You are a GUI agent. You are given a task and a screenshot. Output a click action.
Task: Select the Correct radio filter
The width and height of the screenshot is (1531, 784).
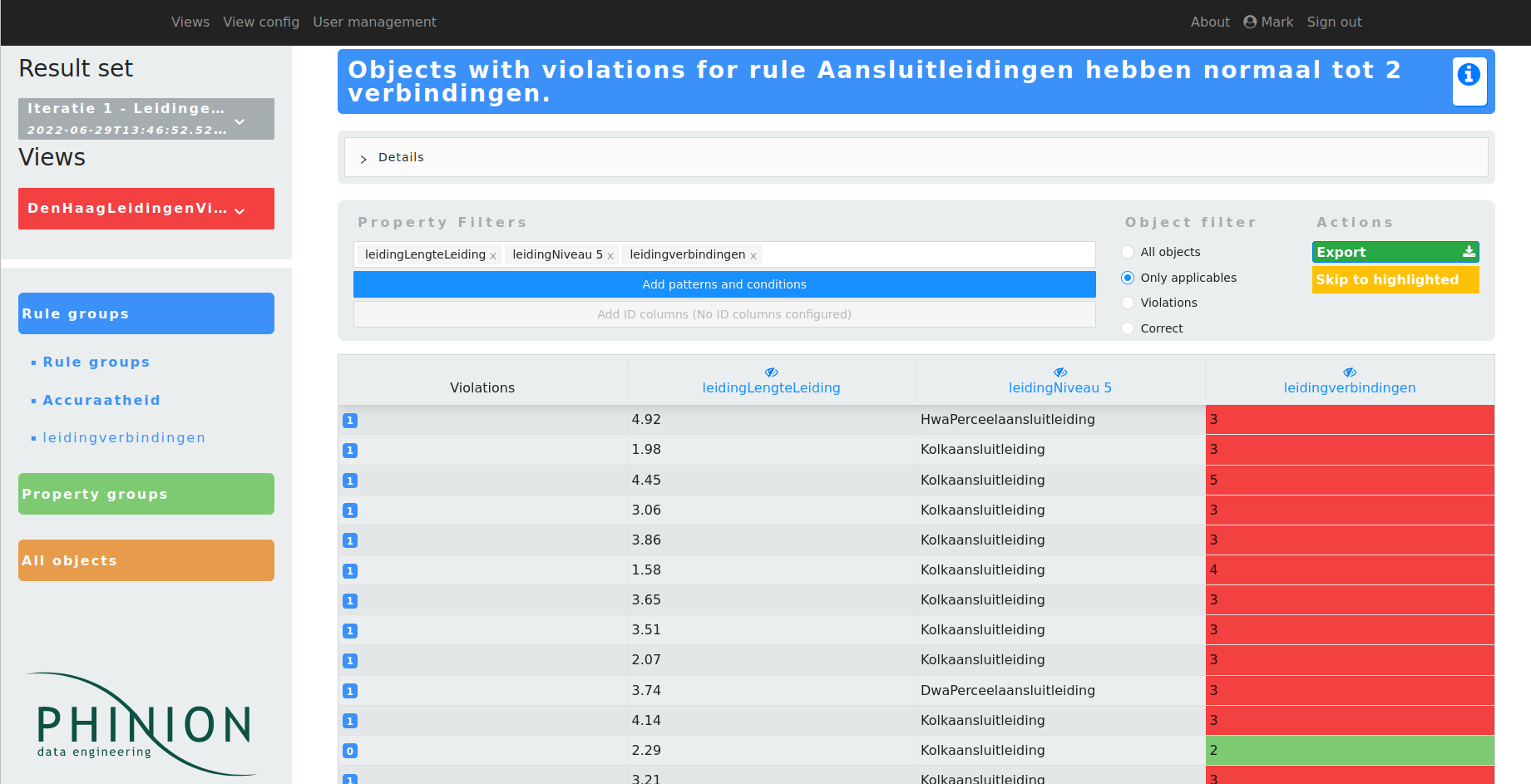(1128, 328)
